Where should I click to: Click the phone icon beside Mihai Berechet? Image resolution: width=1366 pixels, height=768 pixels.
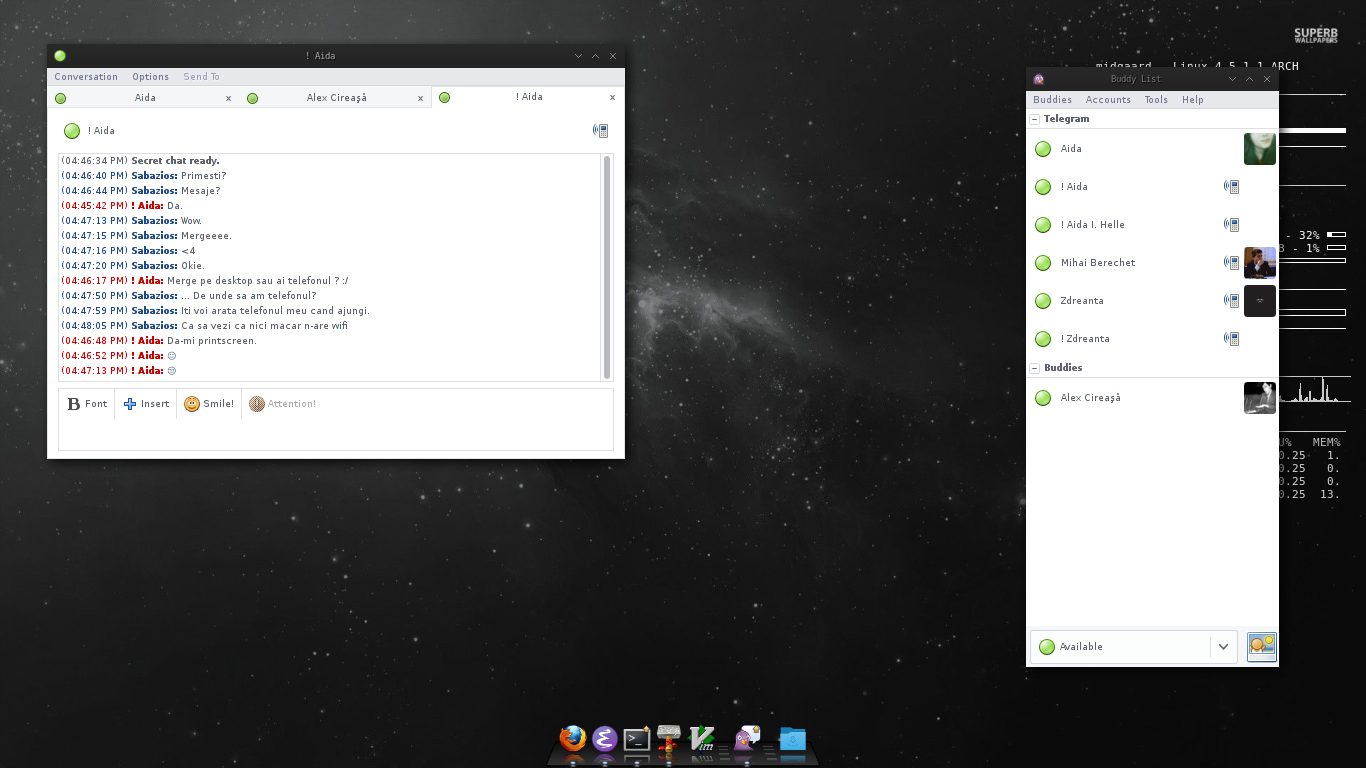coord(1232,263)
